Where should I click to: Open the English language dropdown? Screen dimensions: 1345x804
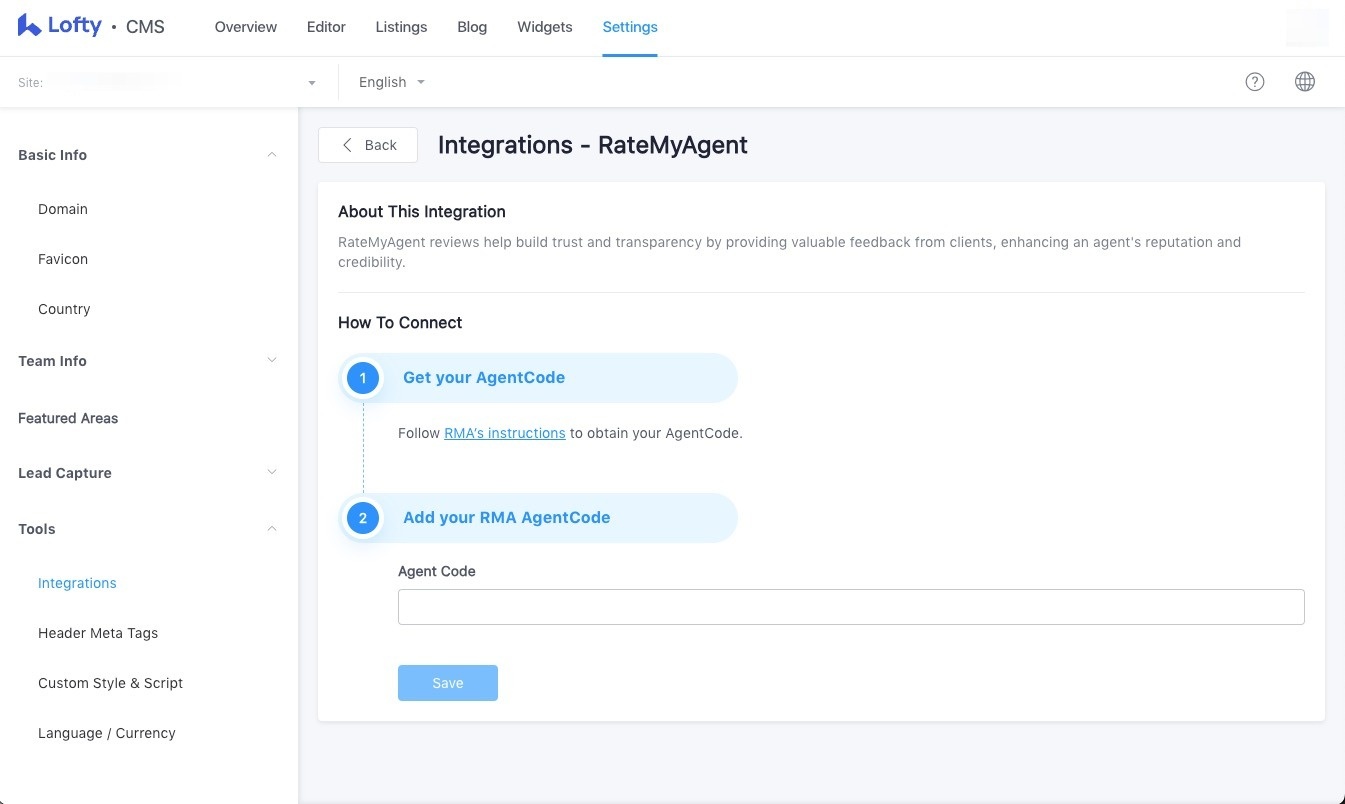tap(391, 82)
